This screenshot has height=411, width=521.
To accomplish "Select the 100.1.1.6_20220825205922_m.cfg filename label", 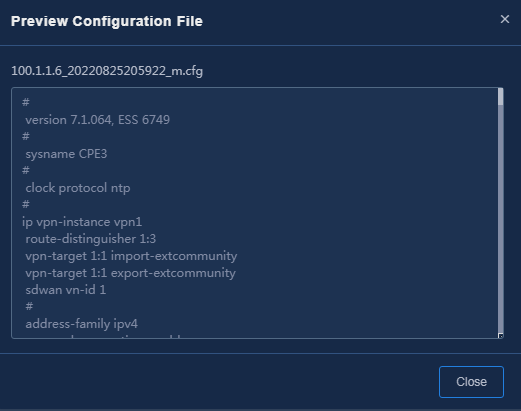I will pyautogui.click(x=107, y=71).
